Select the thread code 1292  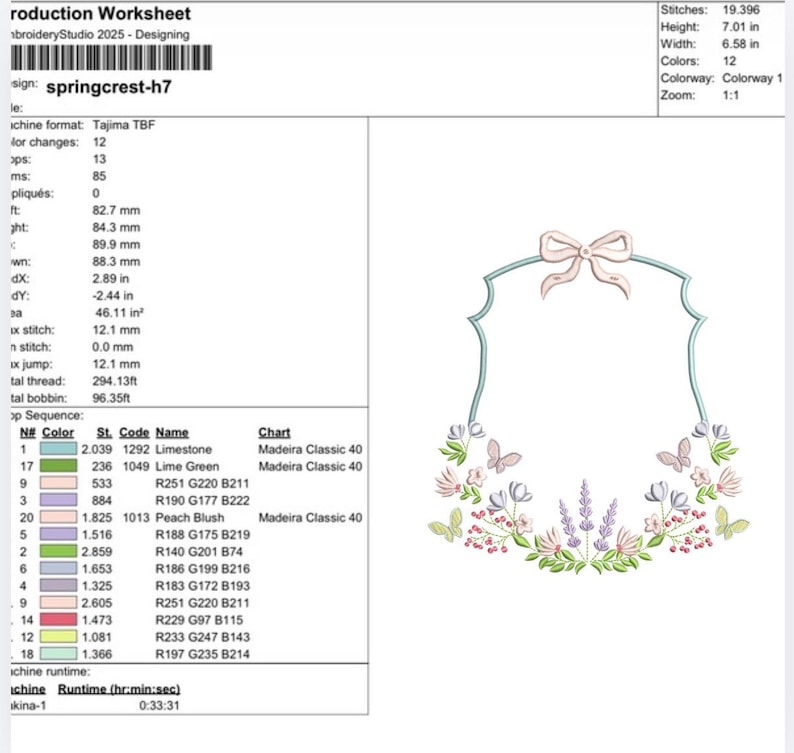click(136, 449)
